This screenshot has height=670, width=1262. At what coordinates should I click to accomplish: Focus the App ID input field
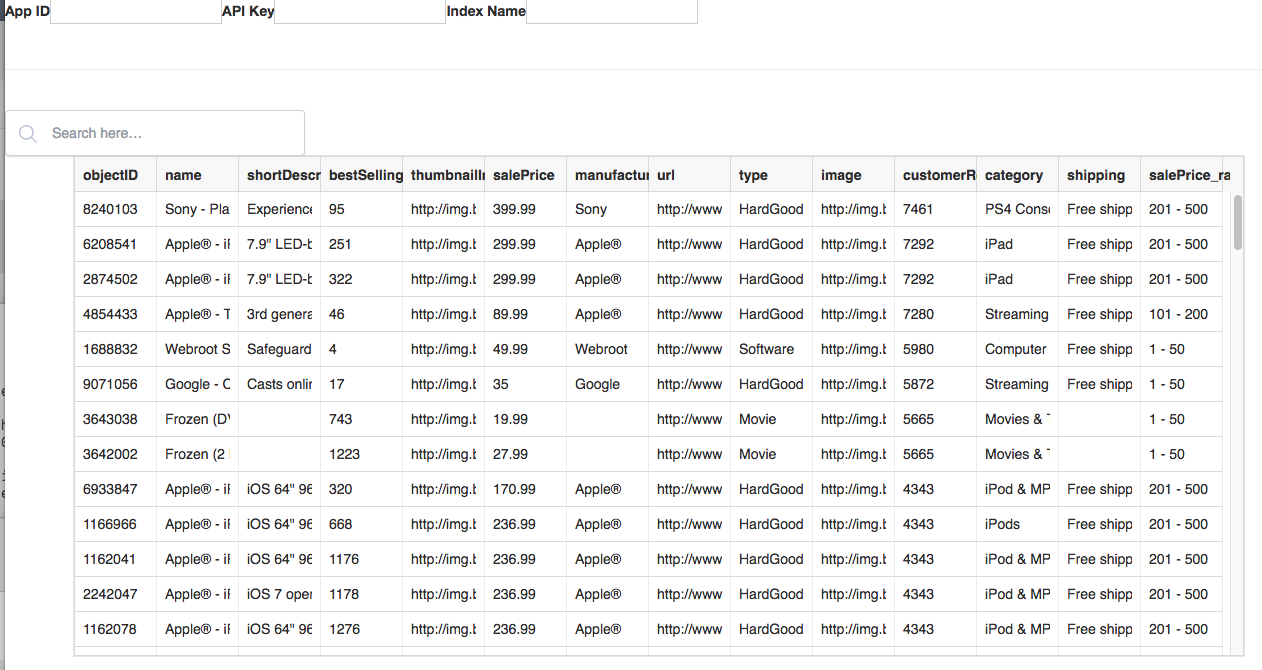pyautogui.click(x=135, y=12)
